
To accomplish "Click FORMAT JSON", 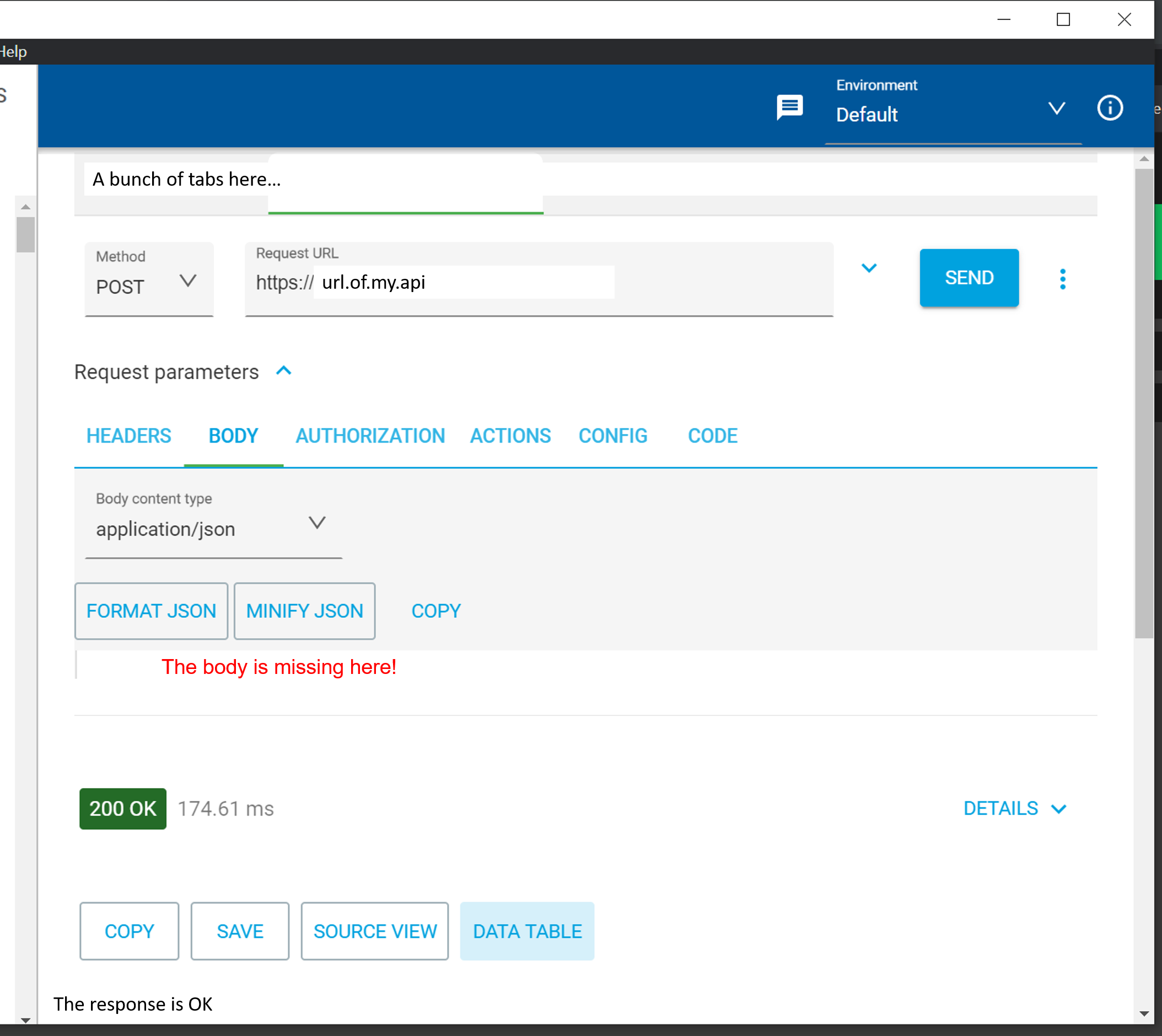I will (x=151, y=611).
